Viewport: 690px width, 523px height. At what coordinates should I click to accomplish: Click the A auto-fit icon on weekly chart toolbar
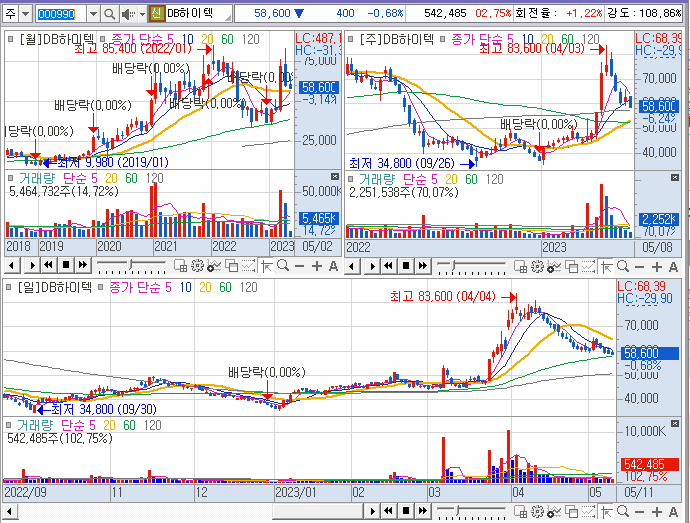coord(673,267)
